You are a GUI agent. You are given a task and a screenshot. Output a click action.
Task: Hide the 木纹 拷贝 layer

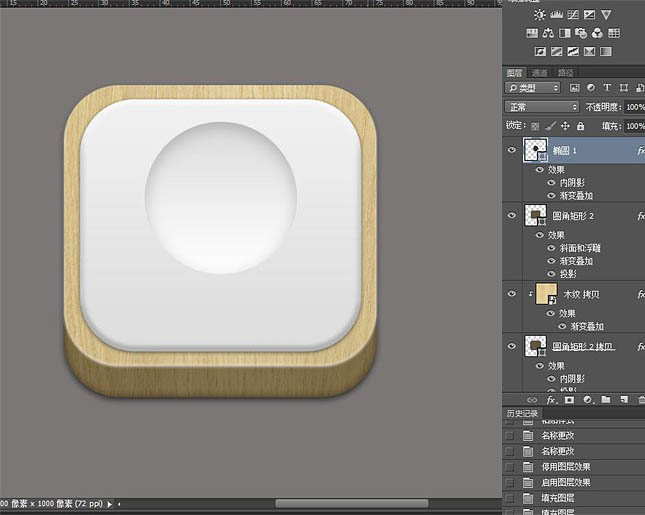(512, 293)
